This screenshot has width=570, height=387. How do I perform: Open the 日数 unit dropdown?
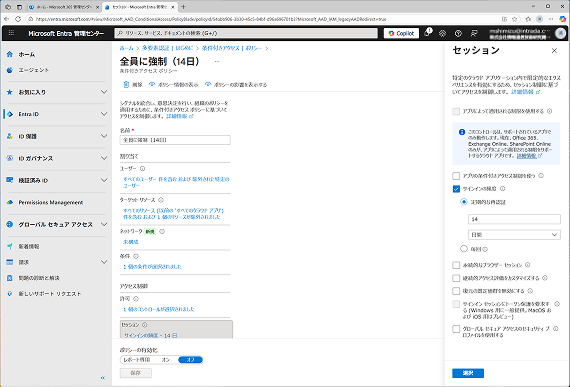pos(514,235)
